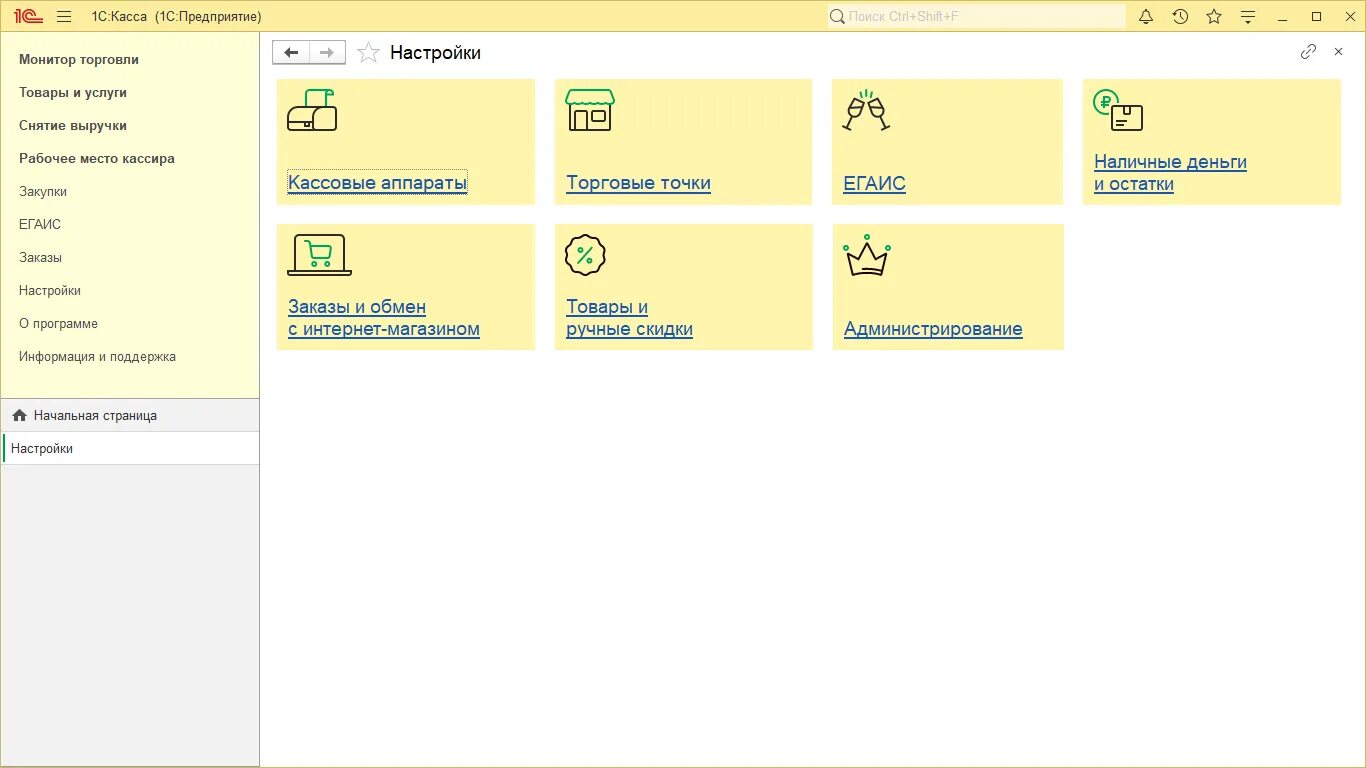This screenshot has width=1366, height=768.
Task: Select Снятие выручки in sidebar
Action: pos(73,126)
